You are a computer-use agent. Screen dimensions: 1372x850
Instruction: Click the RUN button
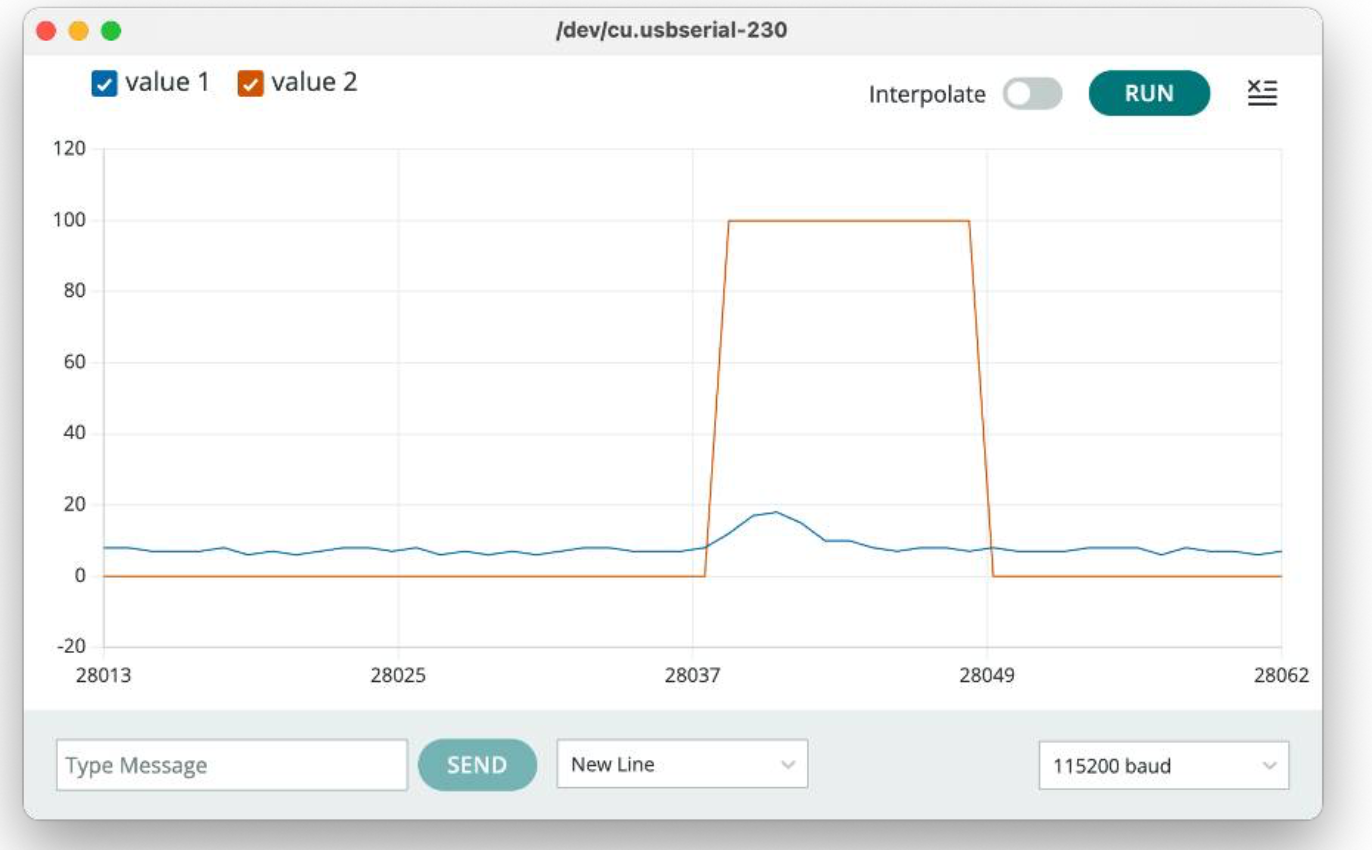1149,93
